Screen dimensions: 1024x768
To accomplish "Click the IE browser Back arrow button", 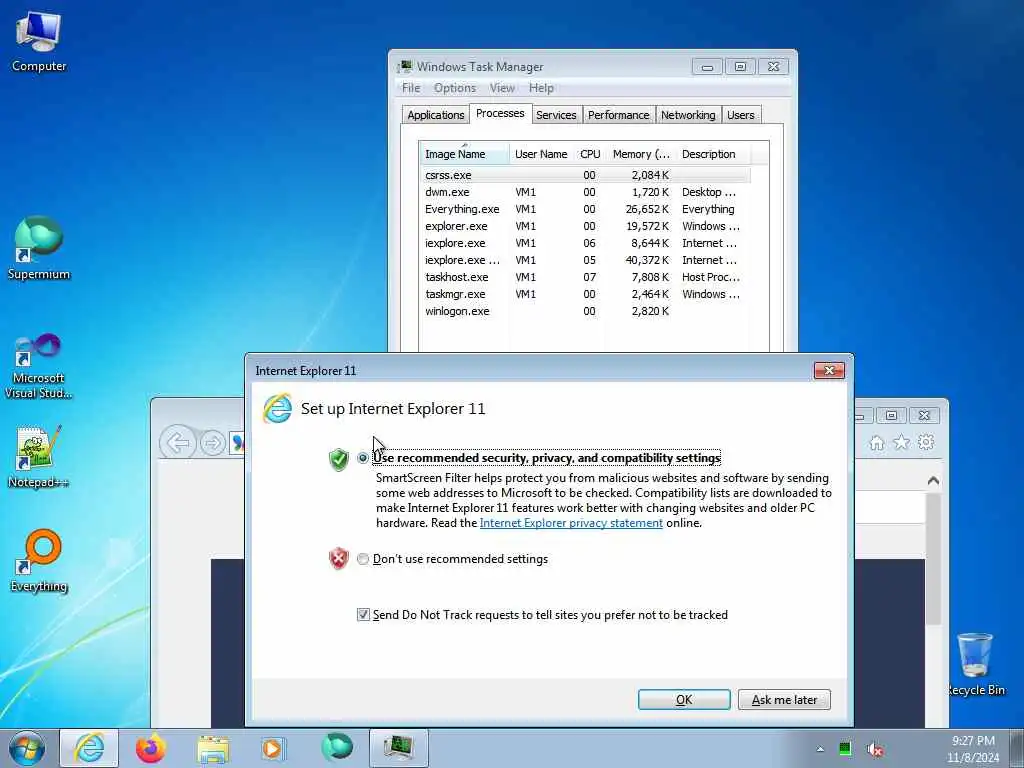I will (x=178, y=443).
